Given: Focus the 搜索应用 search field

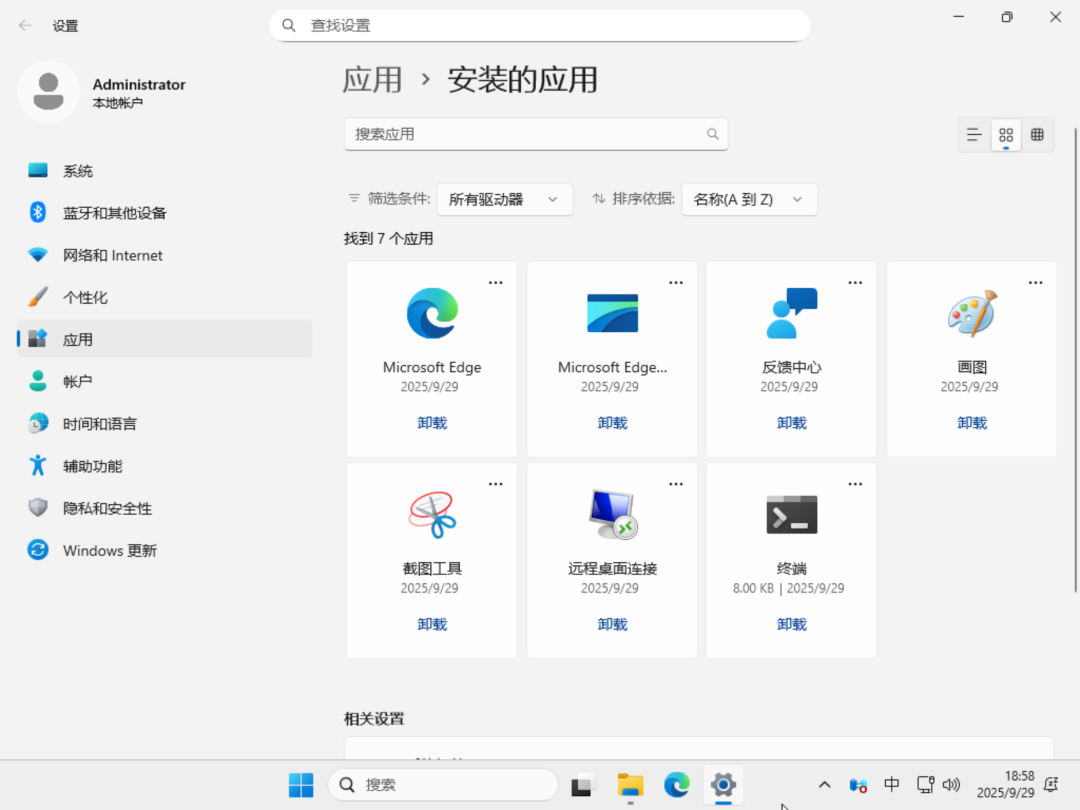Looking at the screenshot, I should (x=536, y=134).
